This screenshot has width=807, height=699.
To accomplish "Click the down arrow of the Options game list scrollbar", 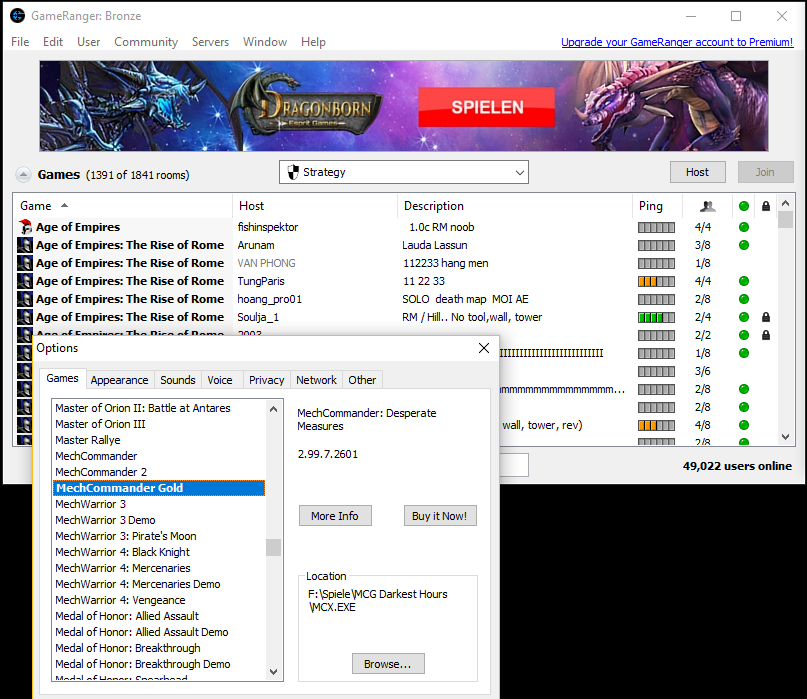I will pos(274,672).
